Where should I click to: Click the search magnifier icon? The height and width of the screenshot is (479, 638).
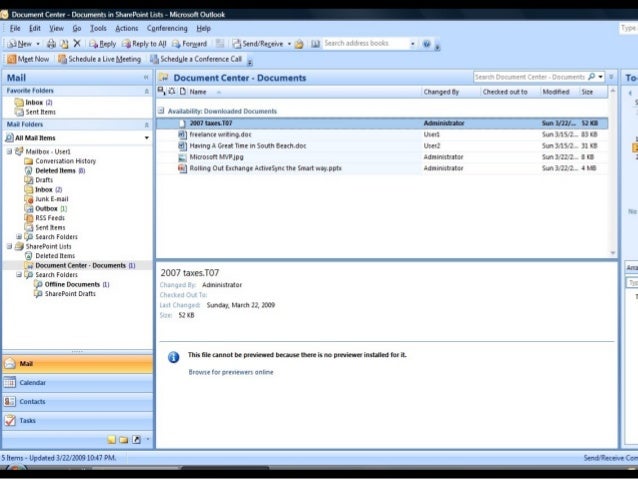(x=592, y=77)
